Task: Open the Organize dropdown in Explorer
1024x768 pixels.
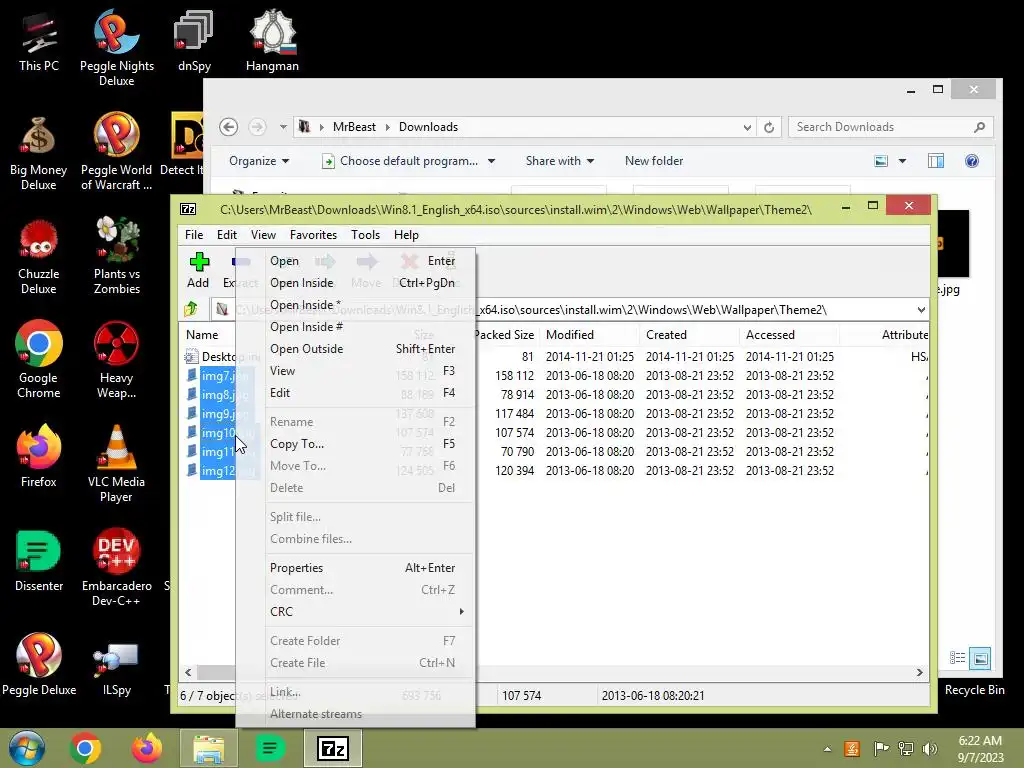Action: point(259,161)
